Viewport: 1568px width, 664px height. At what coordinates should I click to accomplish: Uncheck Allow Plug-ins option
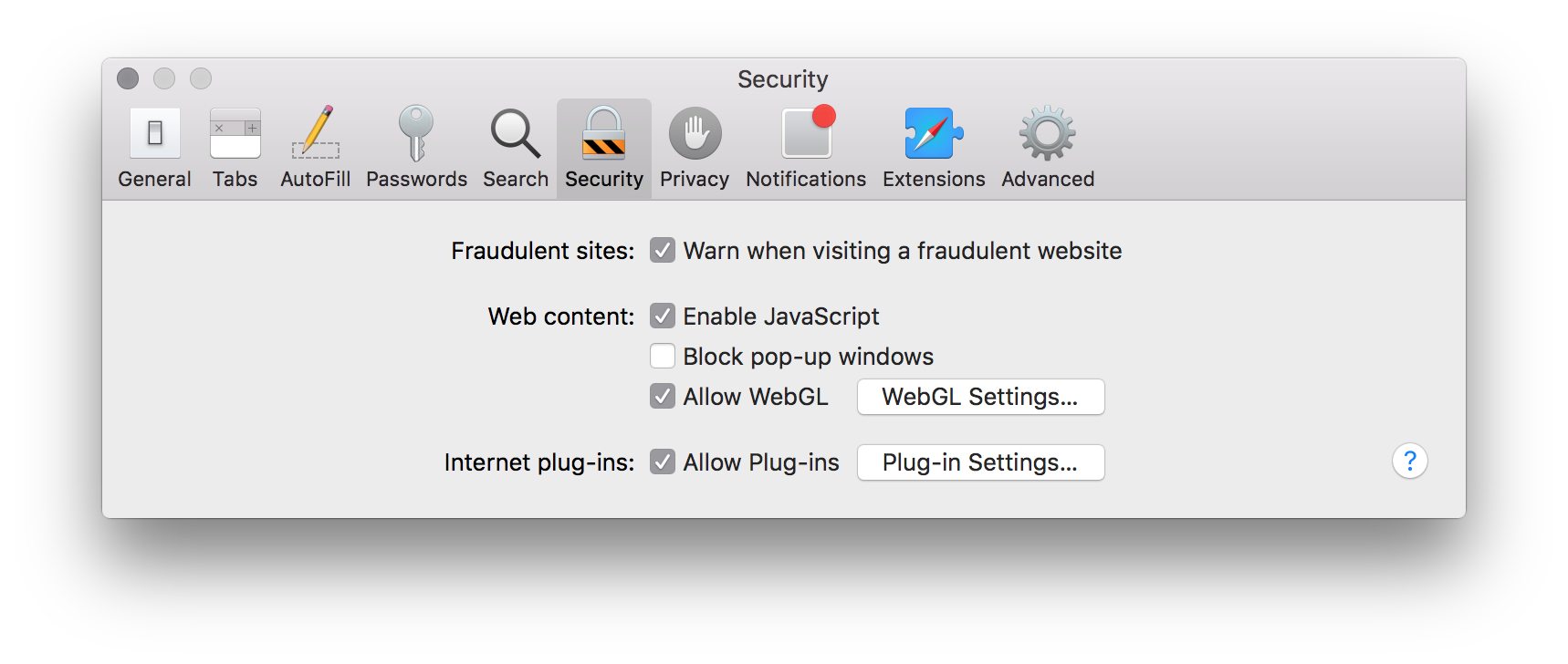(663, 462)
